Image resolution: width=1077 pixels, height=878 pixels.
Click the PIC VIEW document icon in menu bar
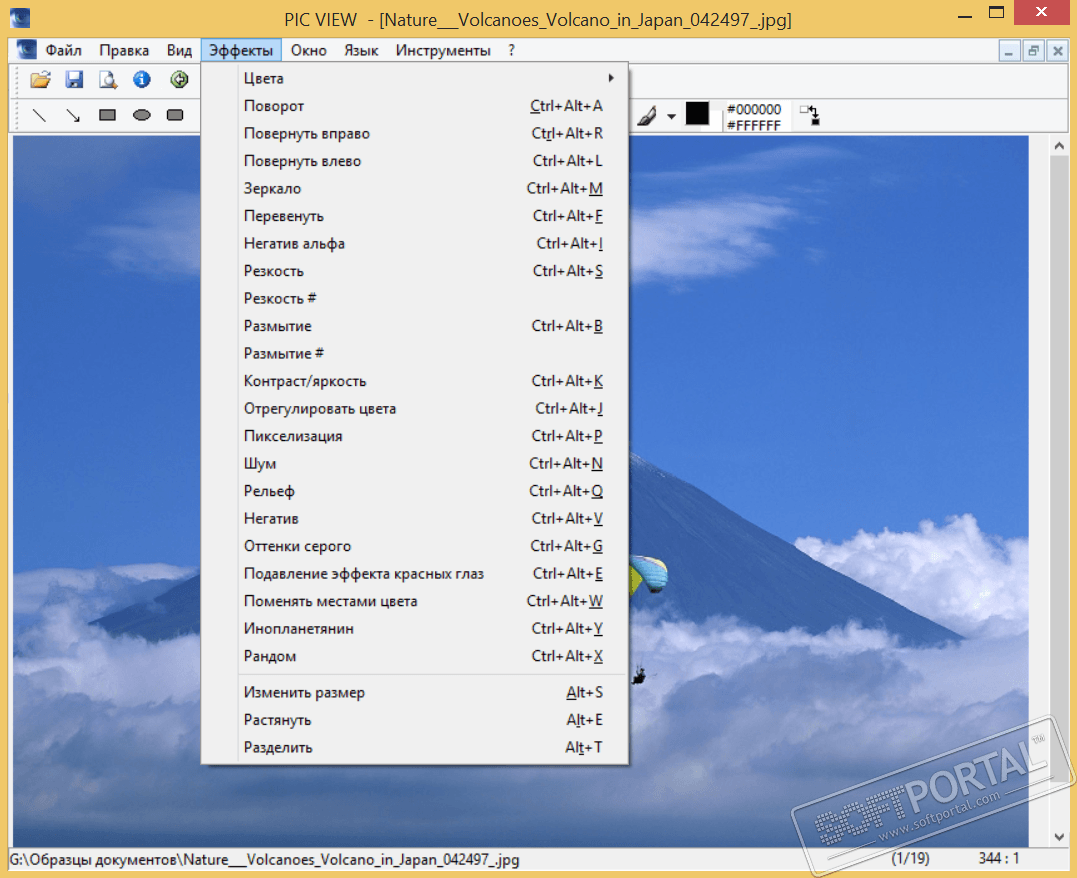(26, 49)
